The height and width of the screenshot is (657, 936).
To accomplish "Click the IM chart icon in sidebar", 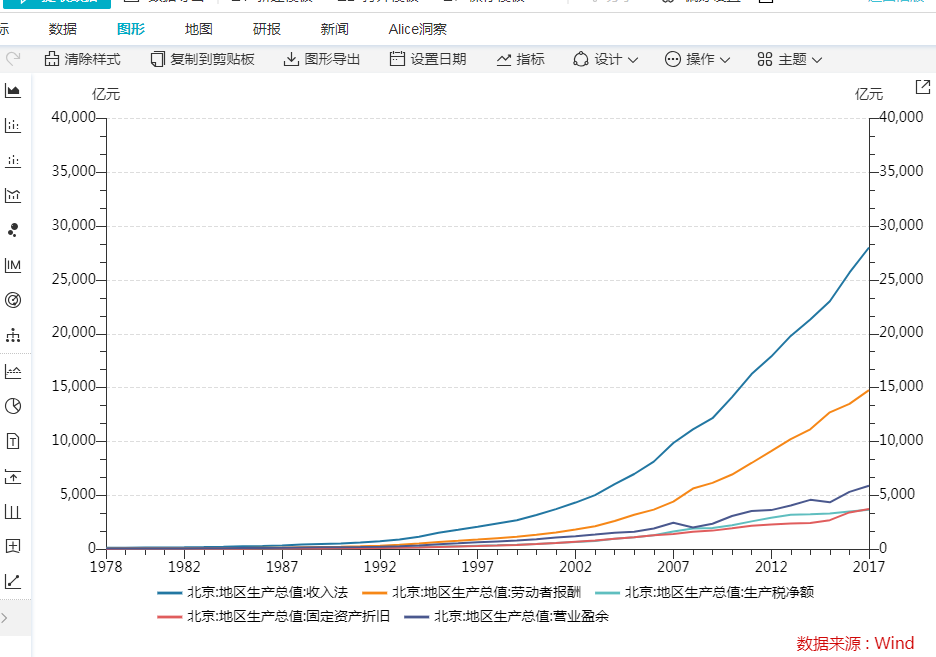I will (13, 266).
